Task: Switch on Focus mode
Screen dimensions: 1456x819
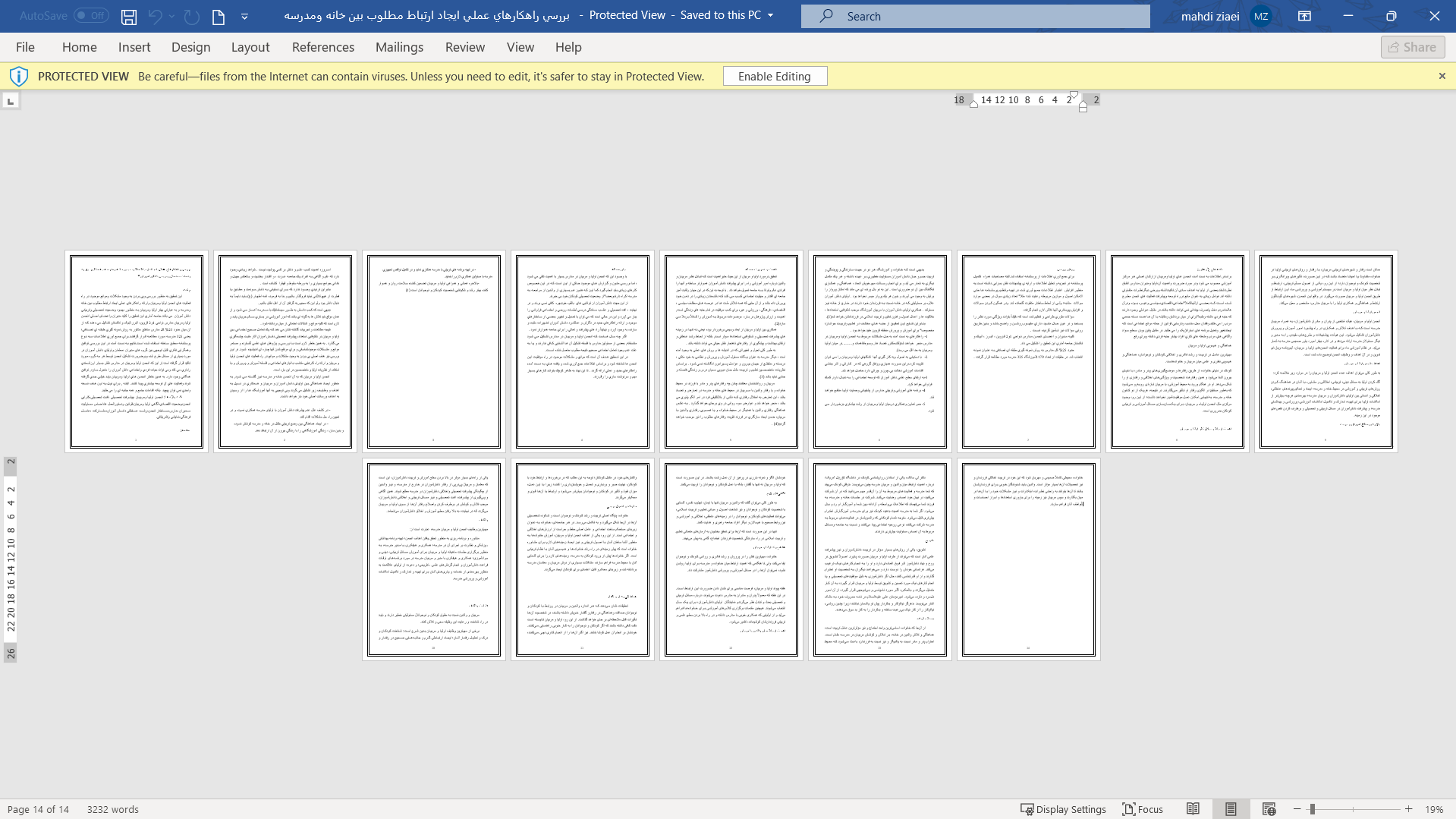Action: (1143, 809)
